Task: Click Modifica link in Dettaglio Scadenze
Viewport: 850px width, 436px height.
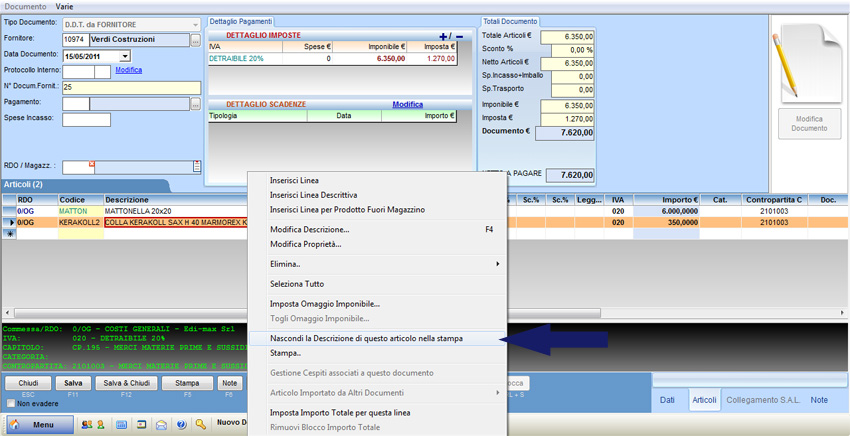Action: pyautogui.click(x=407, y=104)
